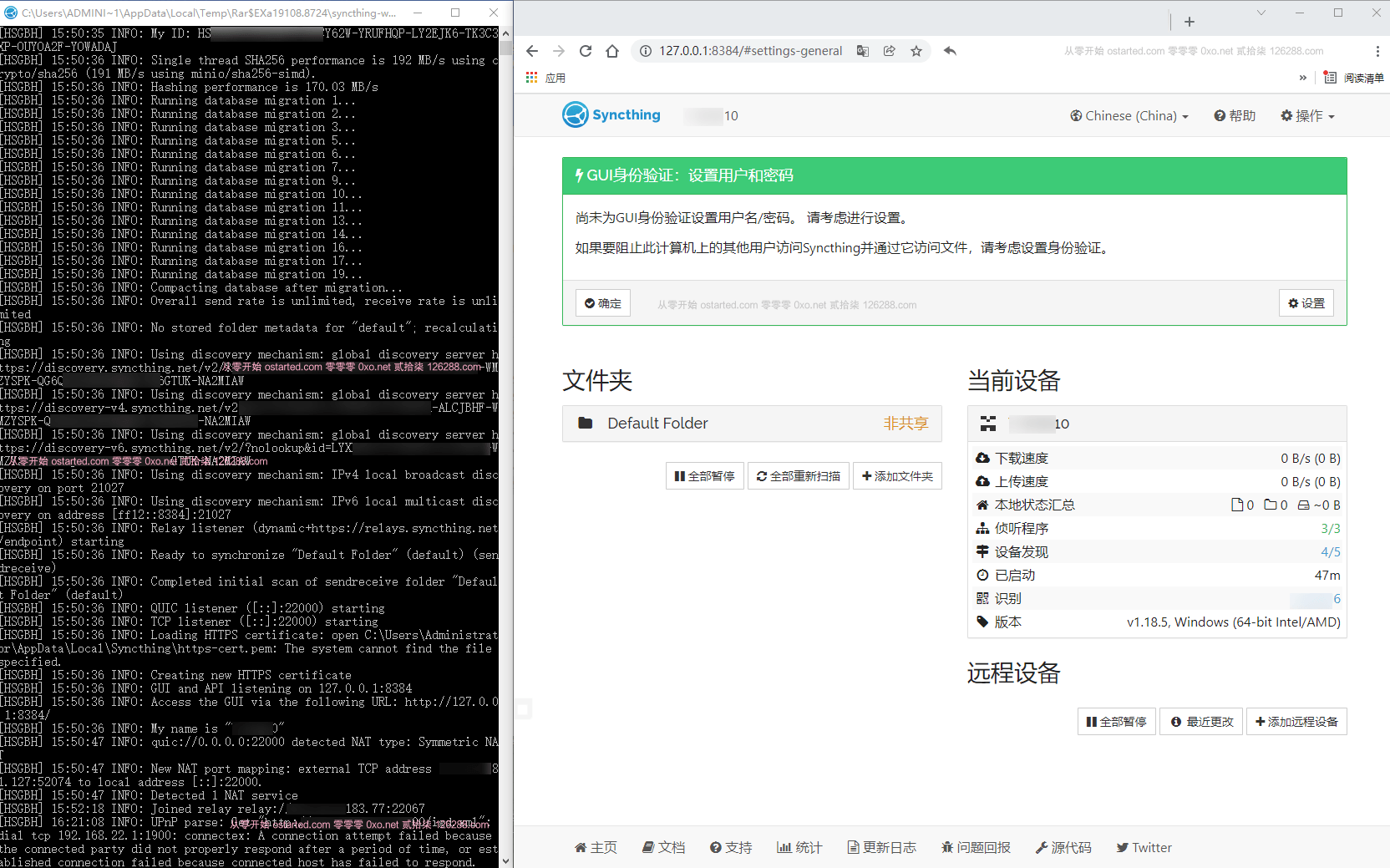Open the reading list
The width and height of the screenshot is (1390, 868).
pyautogui.click(x=1353, y=78)
